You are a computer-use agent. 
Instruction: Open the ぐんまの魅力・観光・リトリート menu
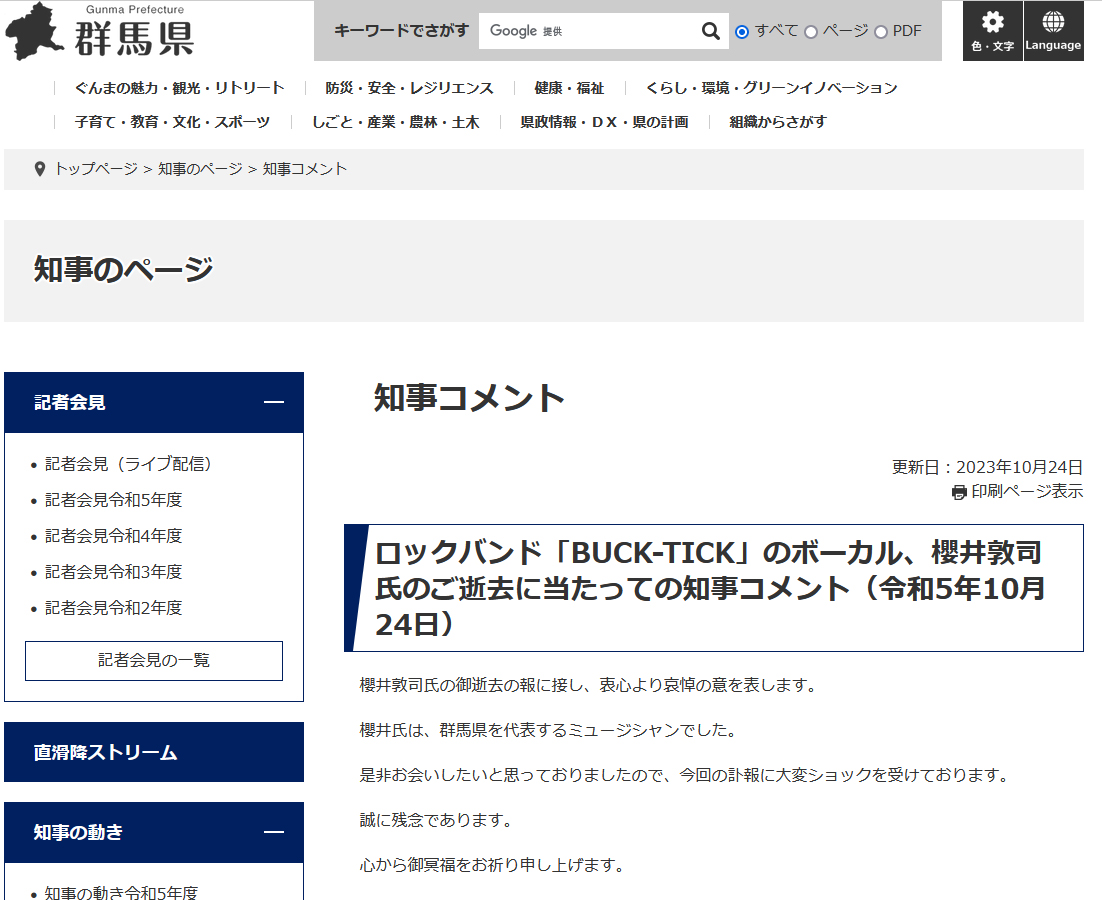[x=179, y=88]
